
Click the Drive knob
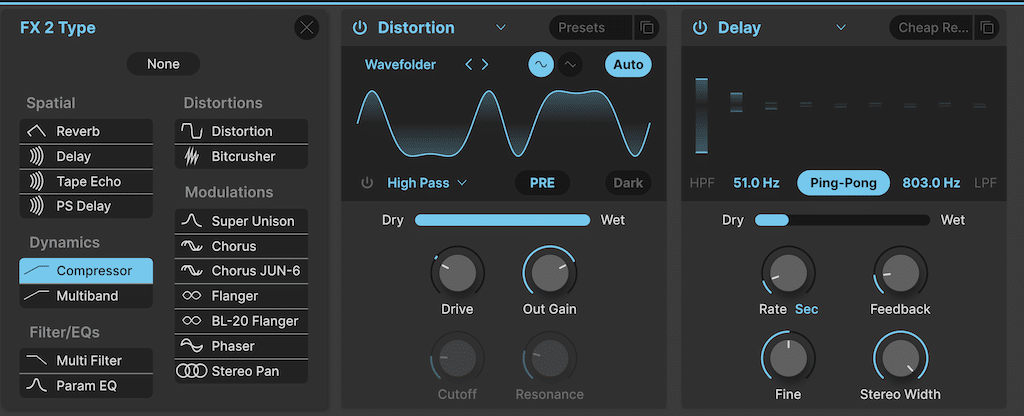(457, 273)
